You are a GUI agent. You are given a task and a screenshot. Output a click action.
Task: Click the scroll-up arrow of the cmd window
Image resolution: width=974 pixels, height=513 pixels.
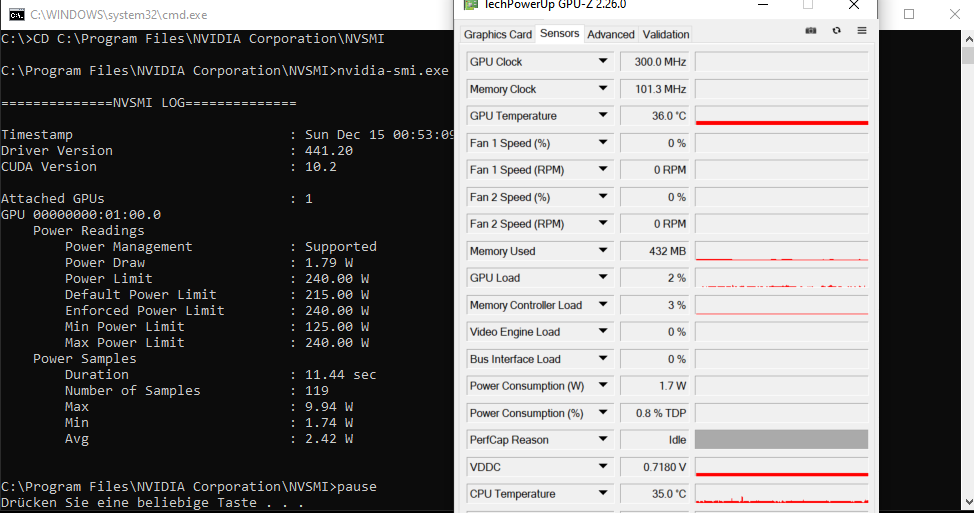pyautogui.click(x=968, y=39)
